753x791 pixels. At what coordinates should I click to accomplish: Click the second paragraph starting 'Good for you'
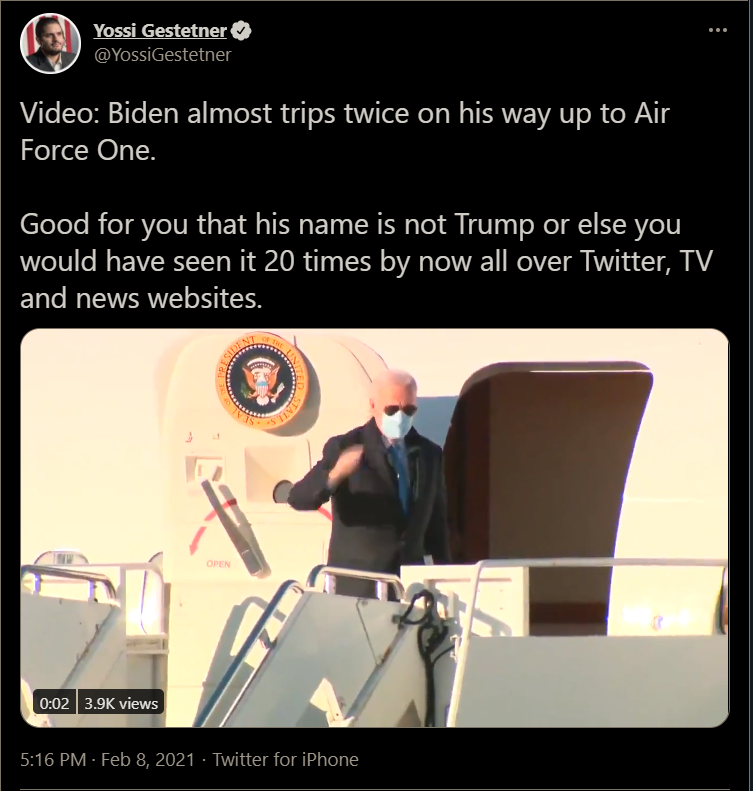366,261
